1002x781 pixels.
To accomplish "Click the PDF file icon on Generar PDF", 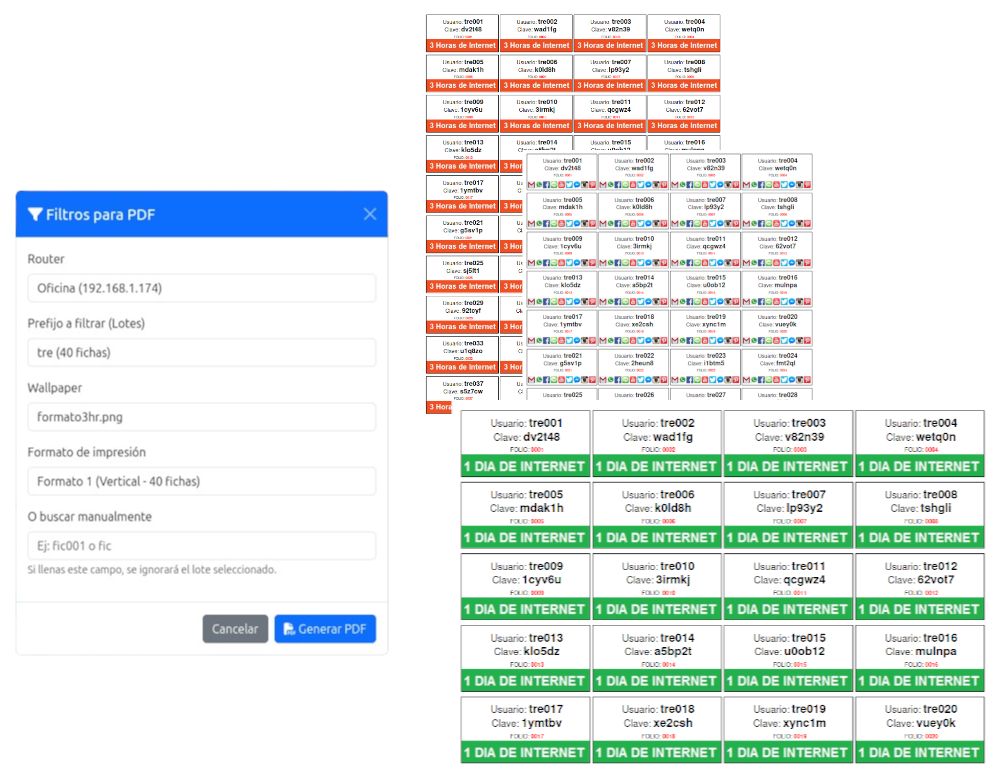I will [x=289, y=629].
